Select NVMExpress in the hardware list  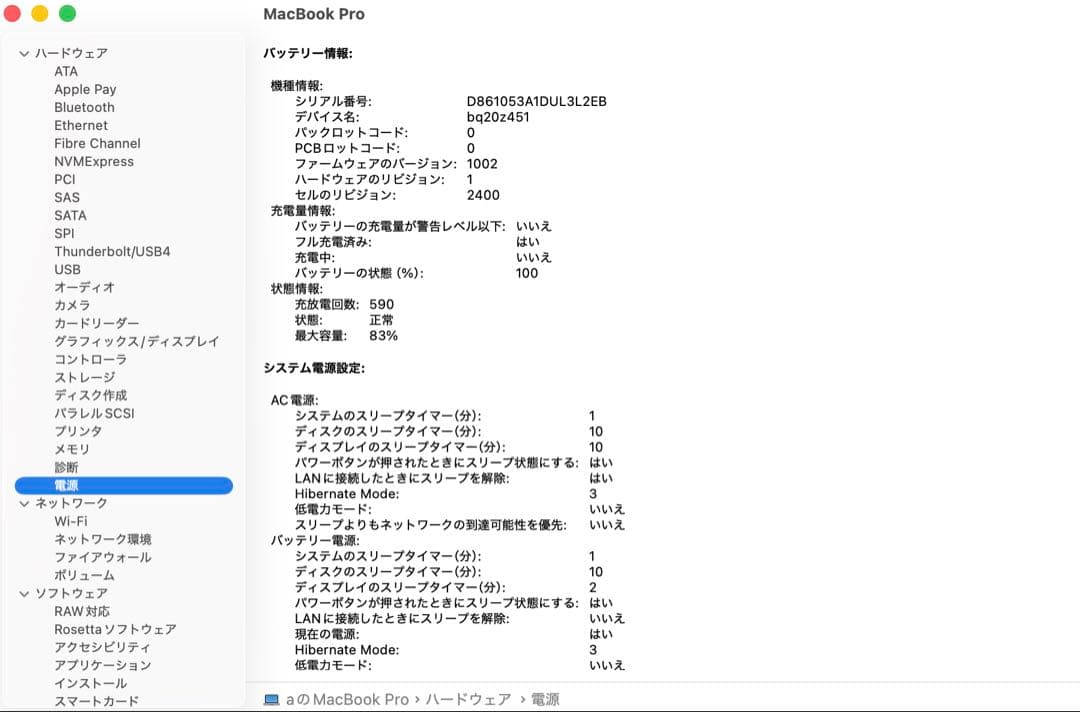(94, 161)
